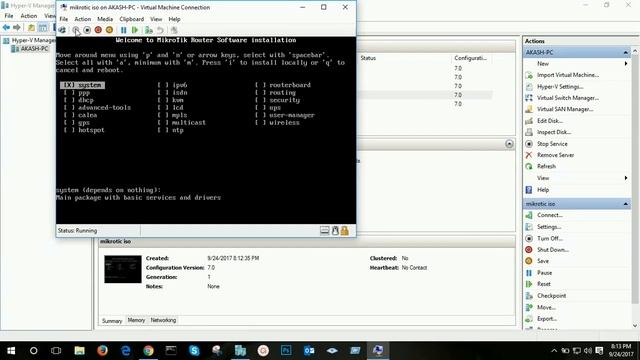640x360 pixels.
Task: Open File menu in Hyper-V Manager window
Action: click(9, 16)
